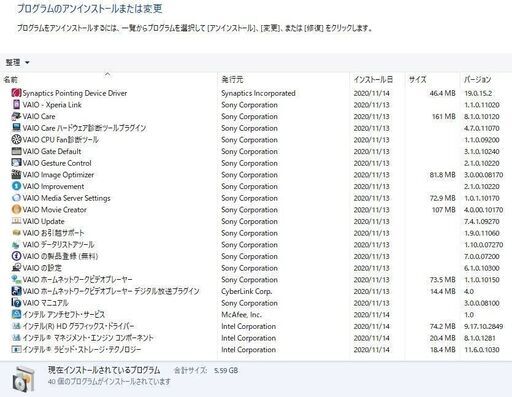Click the sort arrow above the 名前 column
The height and width of the screenshot is (397, 512).
(107, 74)
